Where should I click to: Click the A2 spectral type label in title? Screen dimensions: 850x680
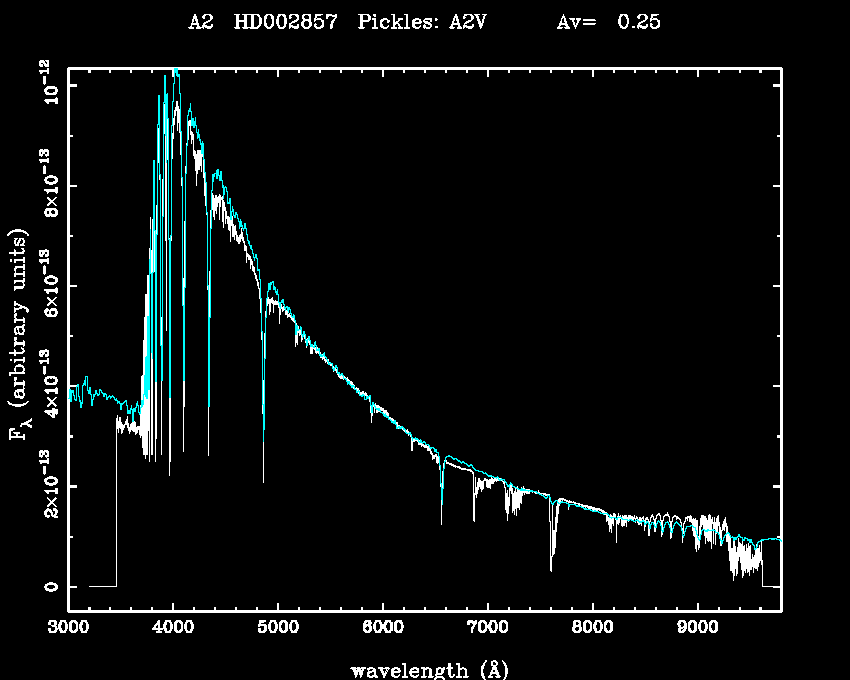coord(201,22)
